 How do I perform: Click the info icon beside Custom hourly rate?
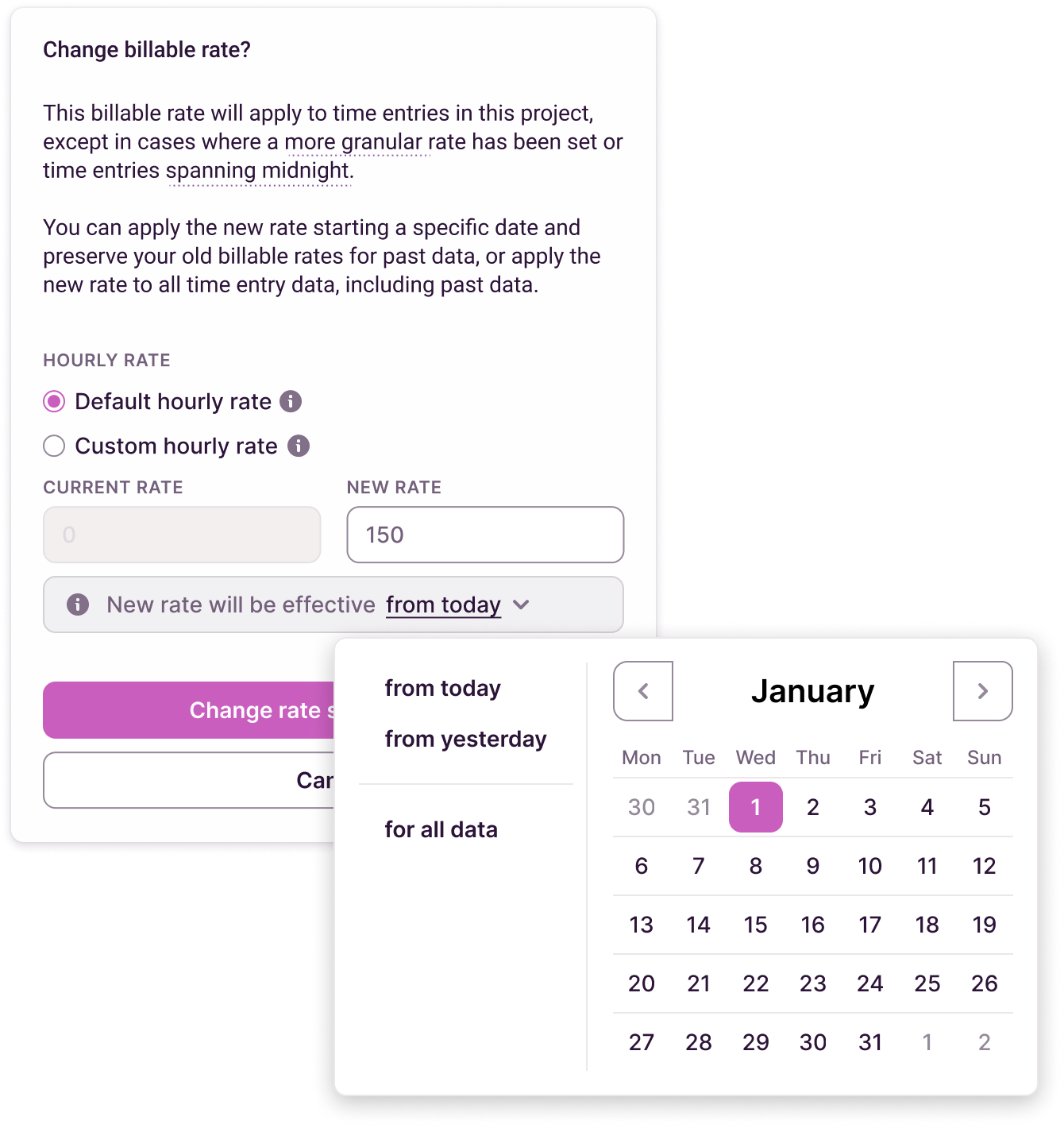(x=299, y=446)
